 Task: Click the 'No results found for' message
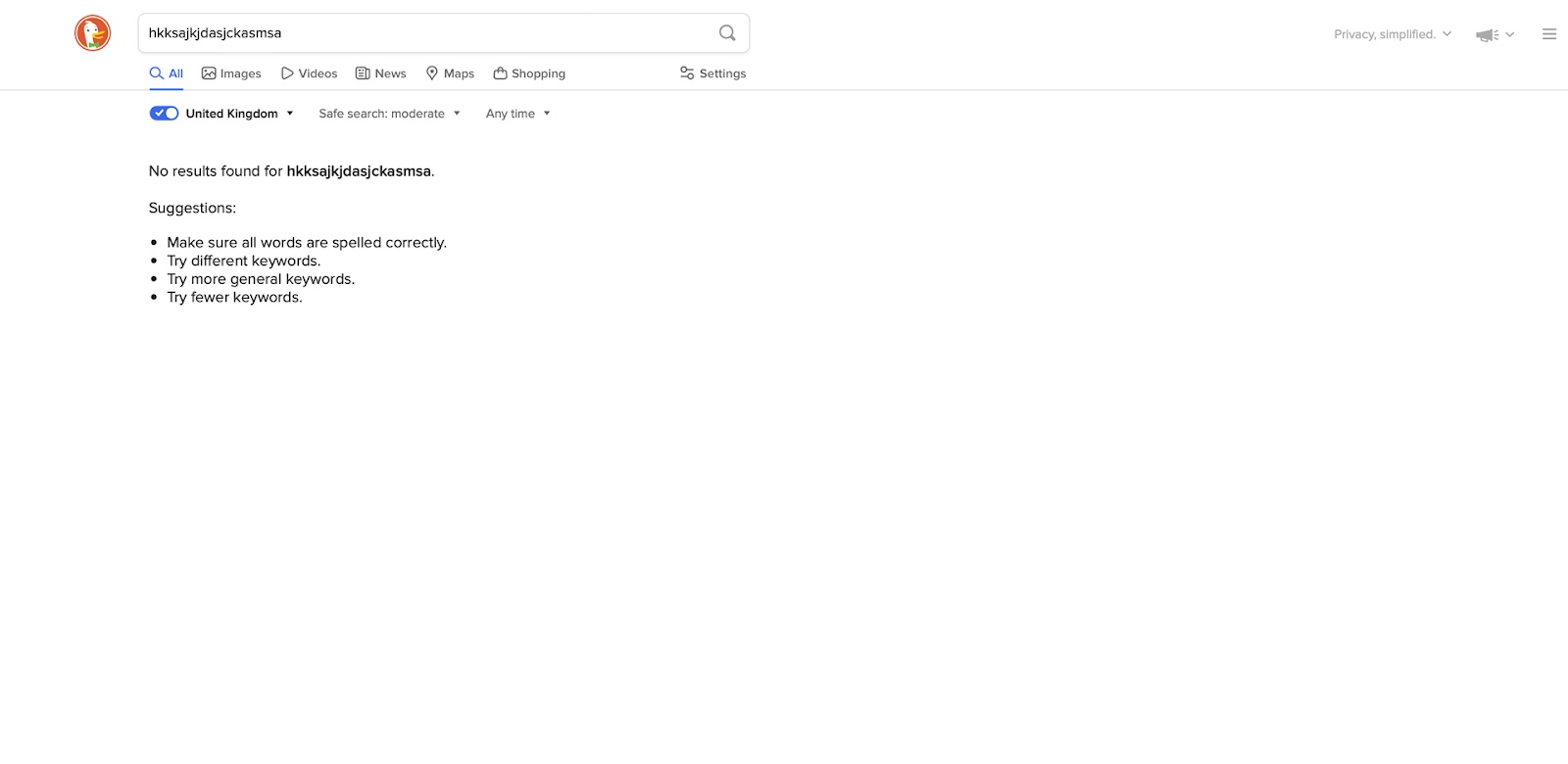(x=291, y=171)
